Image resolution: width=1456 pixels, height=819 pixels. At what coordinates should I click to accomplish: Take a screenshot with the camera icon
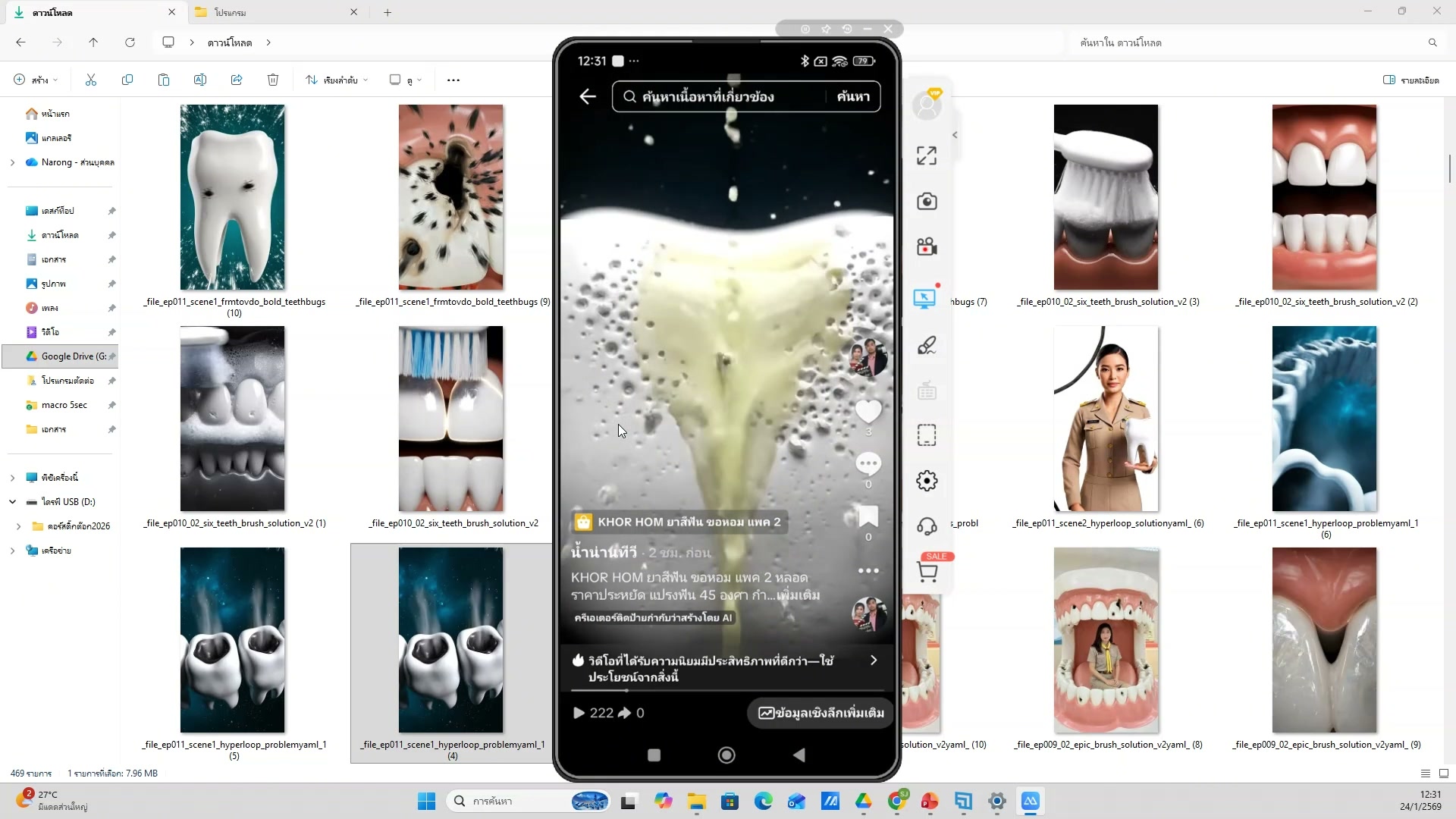pyautogui.click(x=927, y=201)
